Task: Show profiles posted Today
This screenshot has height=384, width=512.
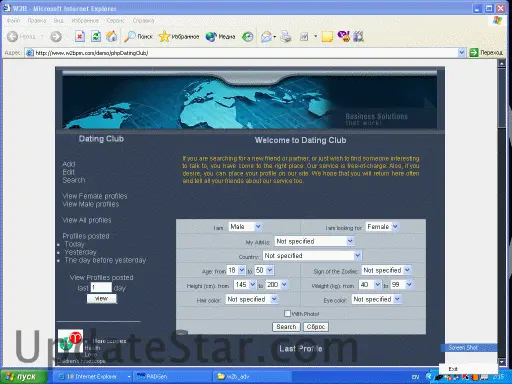Action: pos(74,244)
